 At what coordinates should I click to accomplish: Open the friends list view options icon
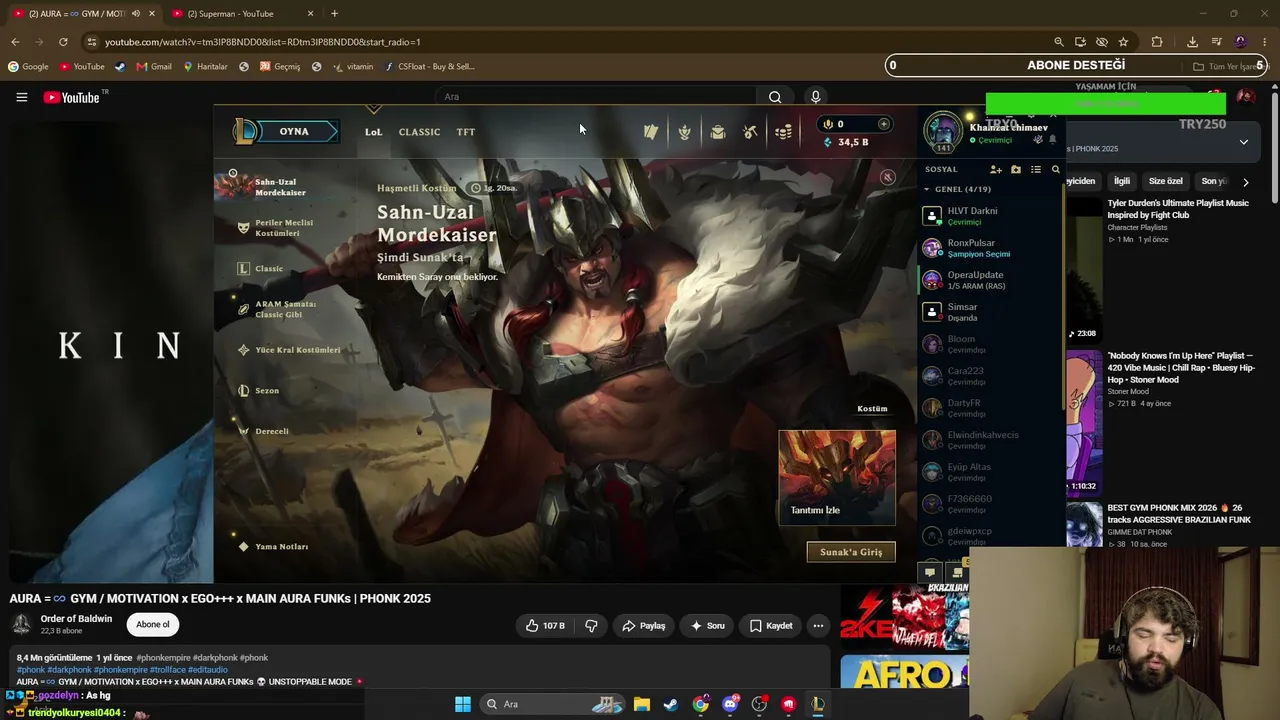pyautogui.click(x=1036, y=170)
